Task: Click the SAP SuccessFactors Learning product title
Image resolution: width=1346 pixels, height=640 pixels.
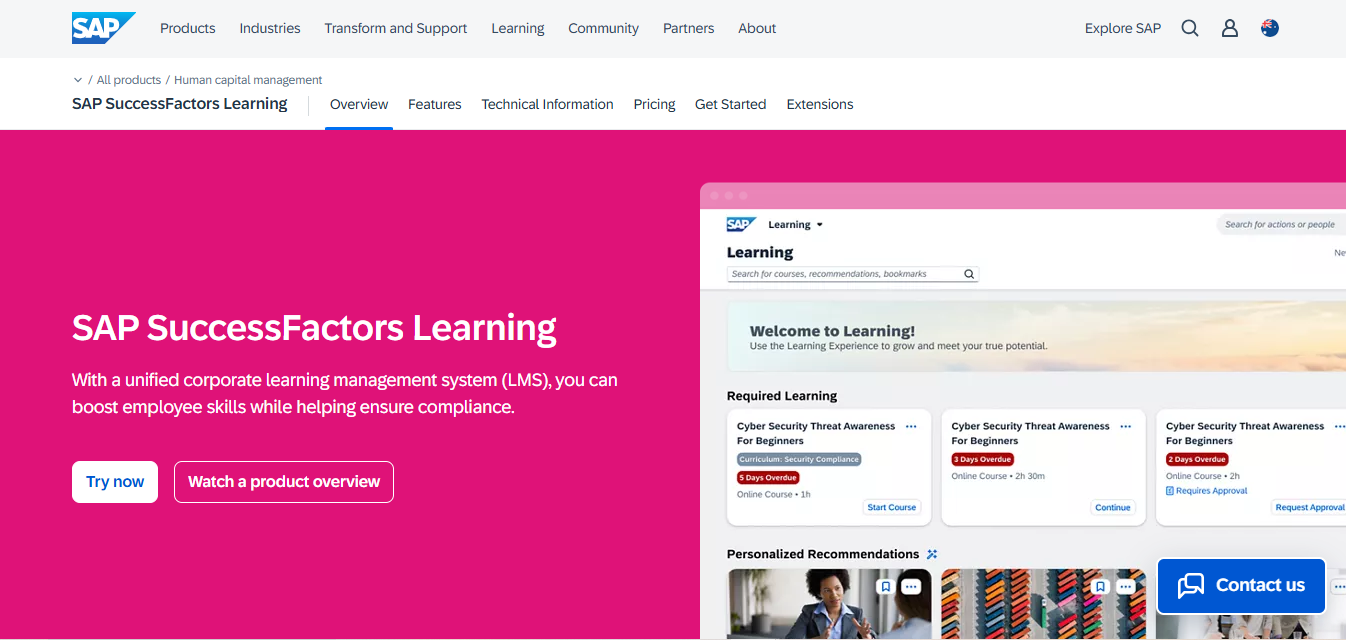Action: (x=180, y=104)
